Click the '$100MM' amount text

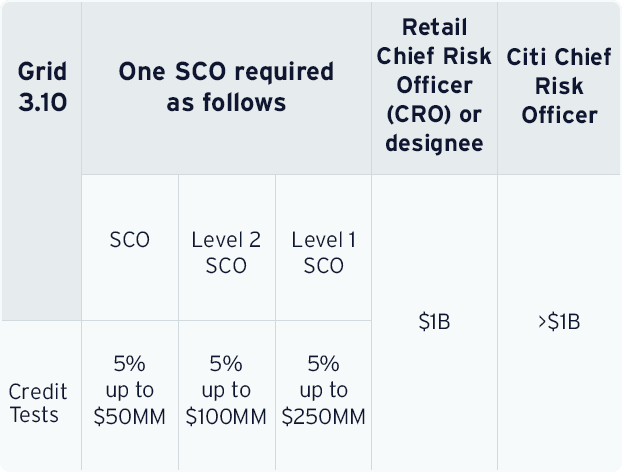click(x=226, y=416)
